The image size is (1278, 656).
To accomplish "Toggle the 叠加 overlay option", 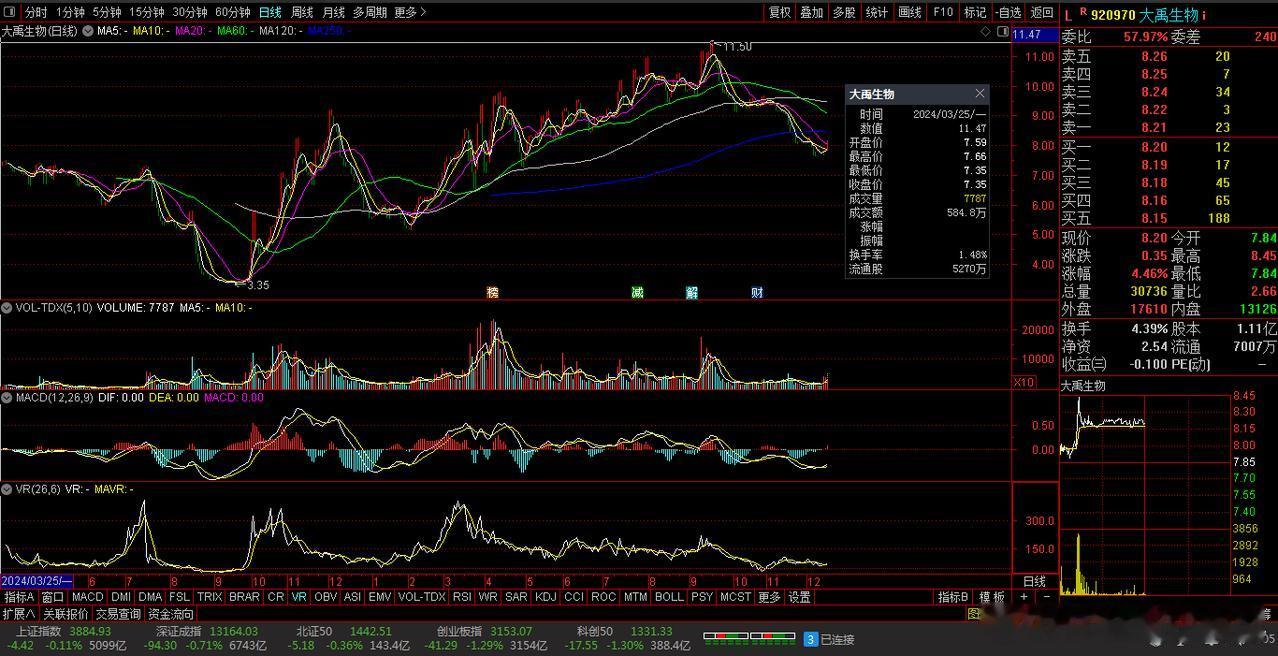I will click(811, 12).
